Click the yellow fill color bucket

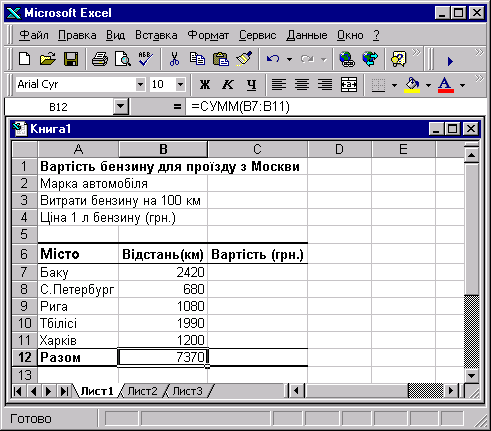pos(412,85)
